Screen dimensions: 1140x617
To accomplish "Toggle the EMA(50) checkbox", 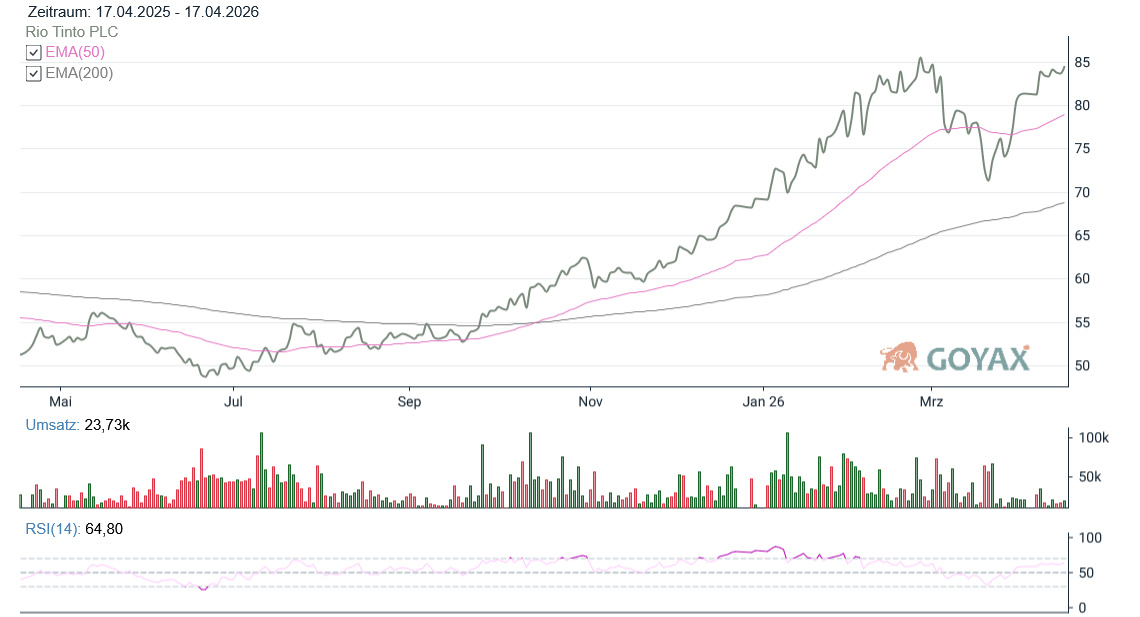I will pyautogui.click(x=34, y=52).
